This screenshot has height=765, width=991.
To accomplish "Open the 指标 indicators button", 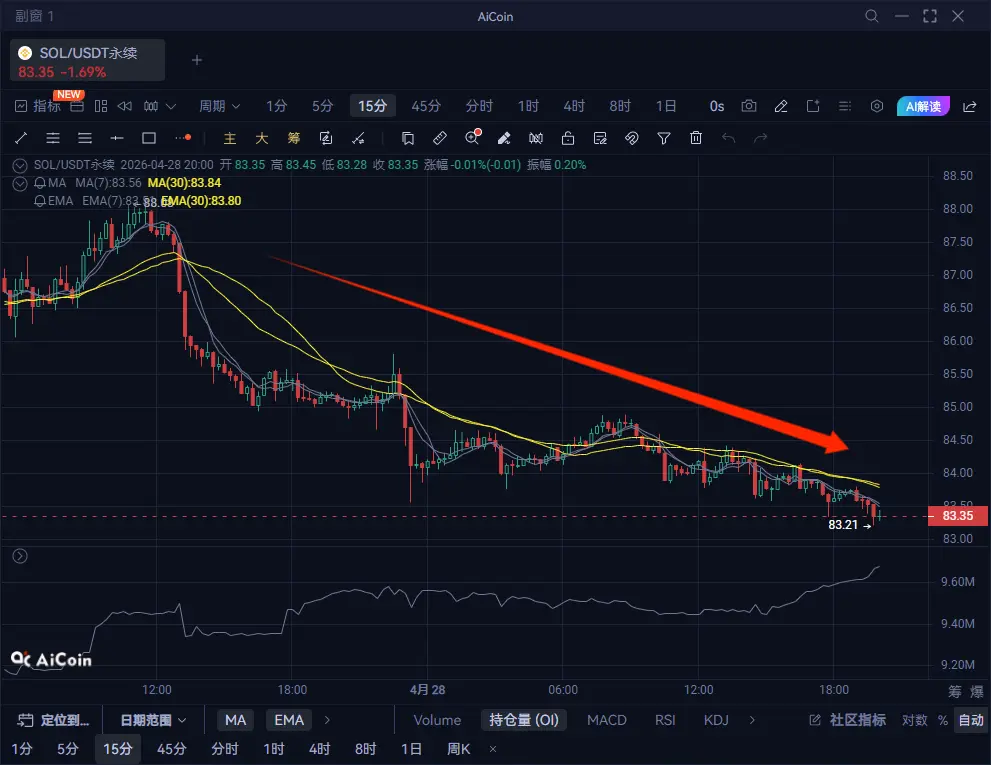I will [39, 106].
